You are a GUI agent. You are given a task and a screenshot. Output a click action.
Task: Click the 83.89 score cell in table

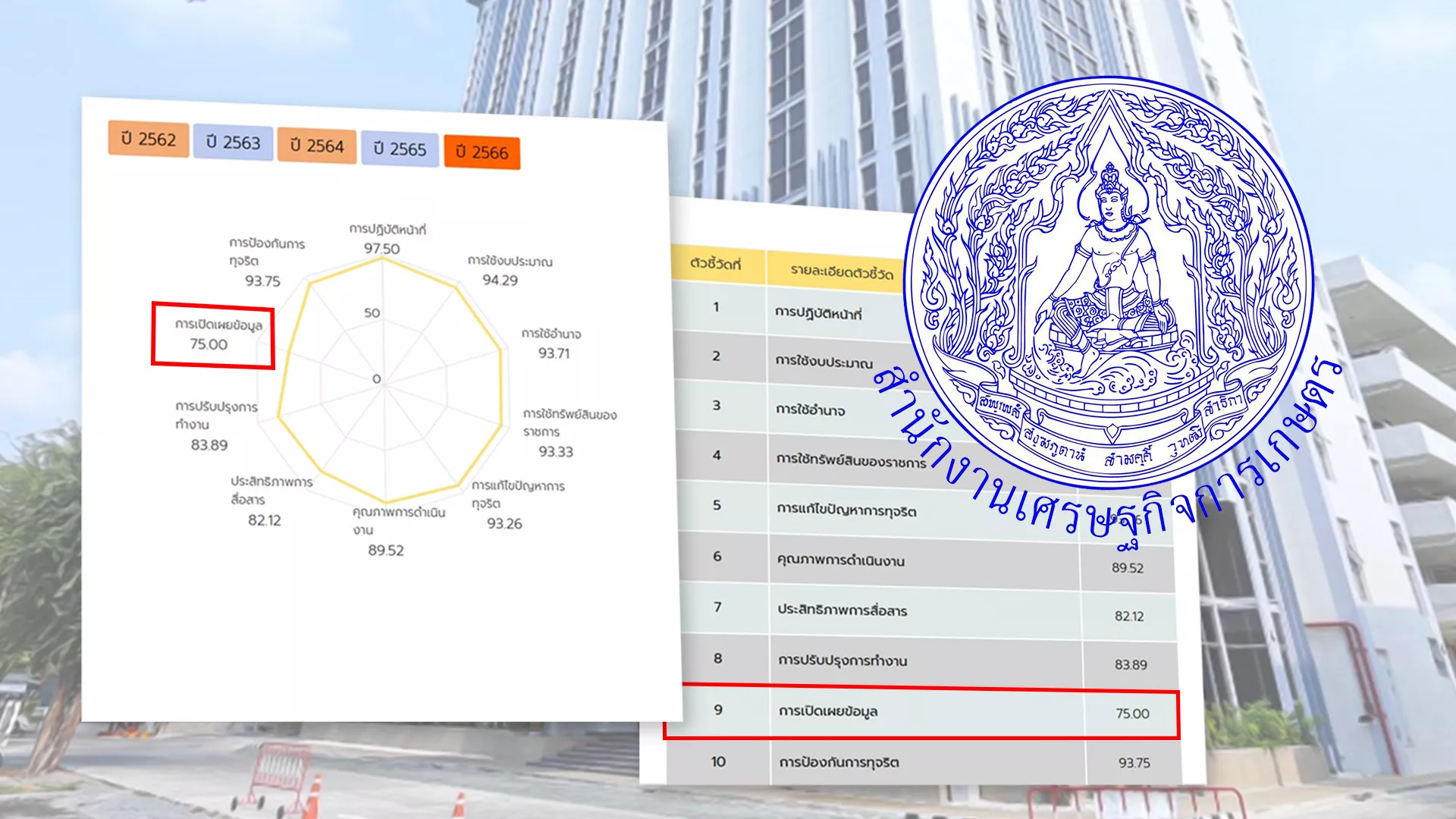click(1131, 665)
